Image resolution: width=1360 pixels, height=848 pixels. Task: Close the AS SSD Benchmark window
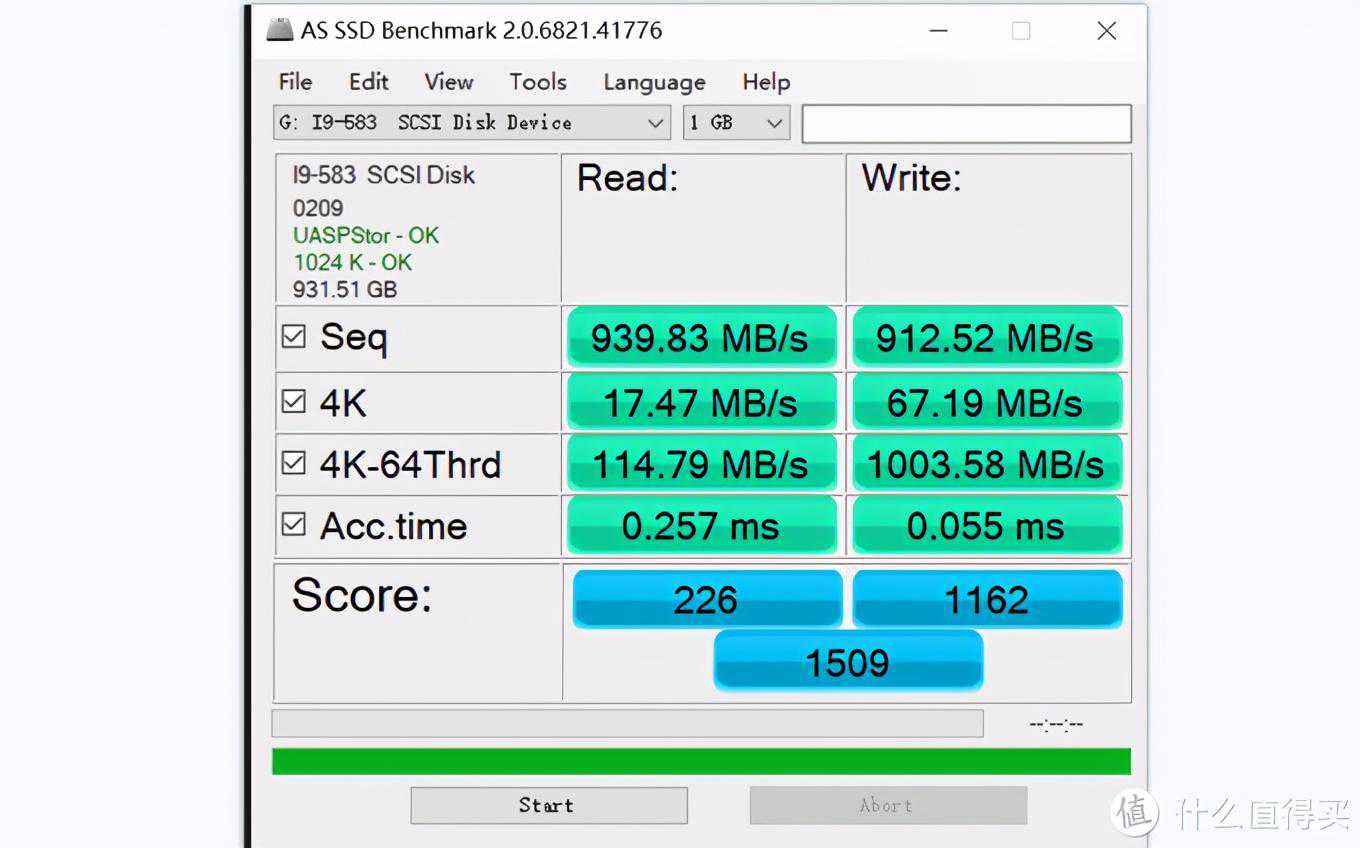tap(1106, 31)
